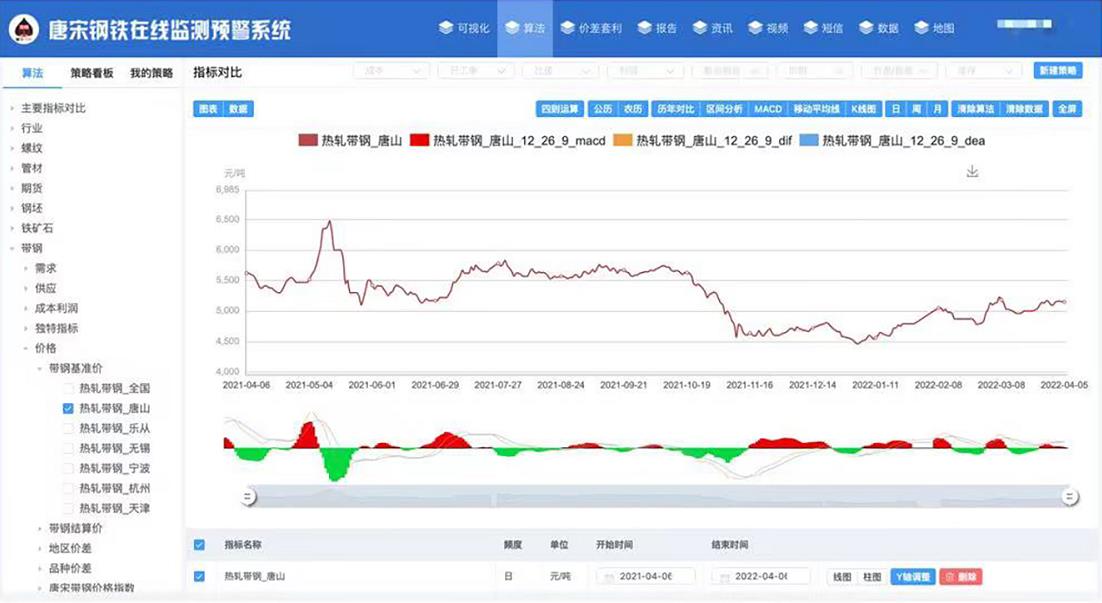
Task: Click the calendar icon in start date field
Action: pyautogui.click(x=607, y=577)
